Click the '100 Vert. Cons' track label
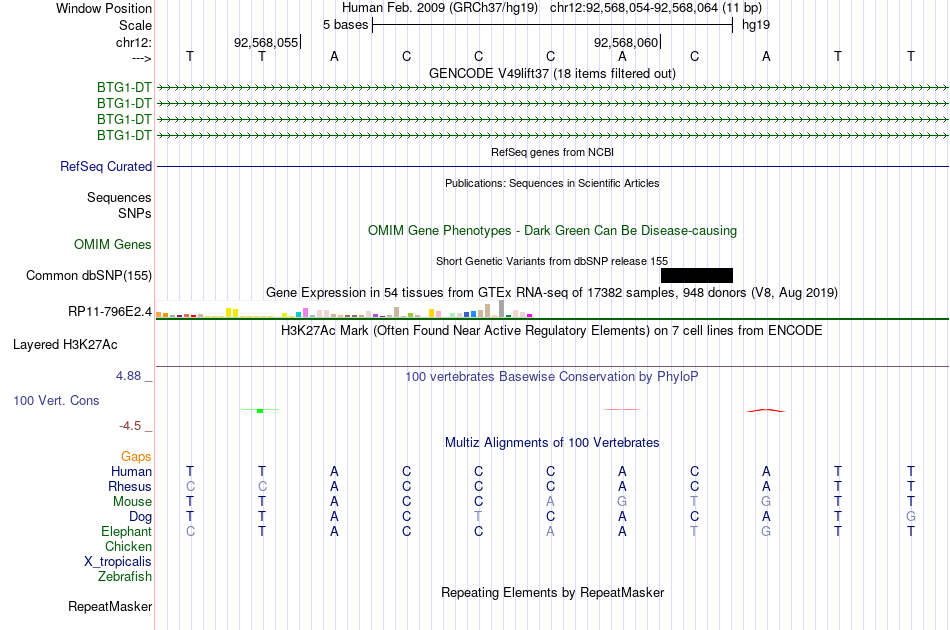The height and width of the screenshot is (630, 950). (x=56, y=400)
